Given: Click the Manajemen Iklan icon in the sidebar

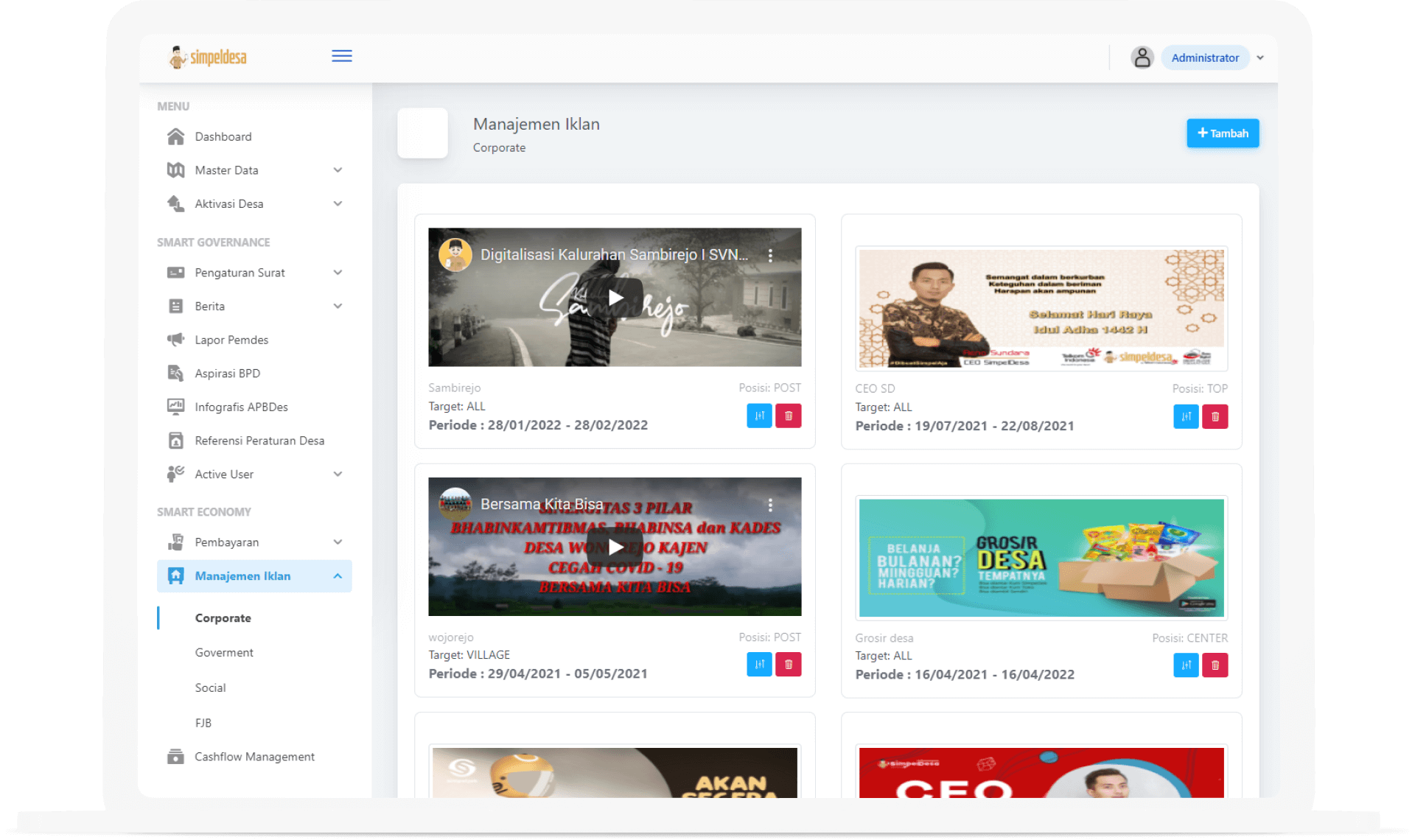Looking at the screenshot, I should pyautogui.click(x=175, y=576).
